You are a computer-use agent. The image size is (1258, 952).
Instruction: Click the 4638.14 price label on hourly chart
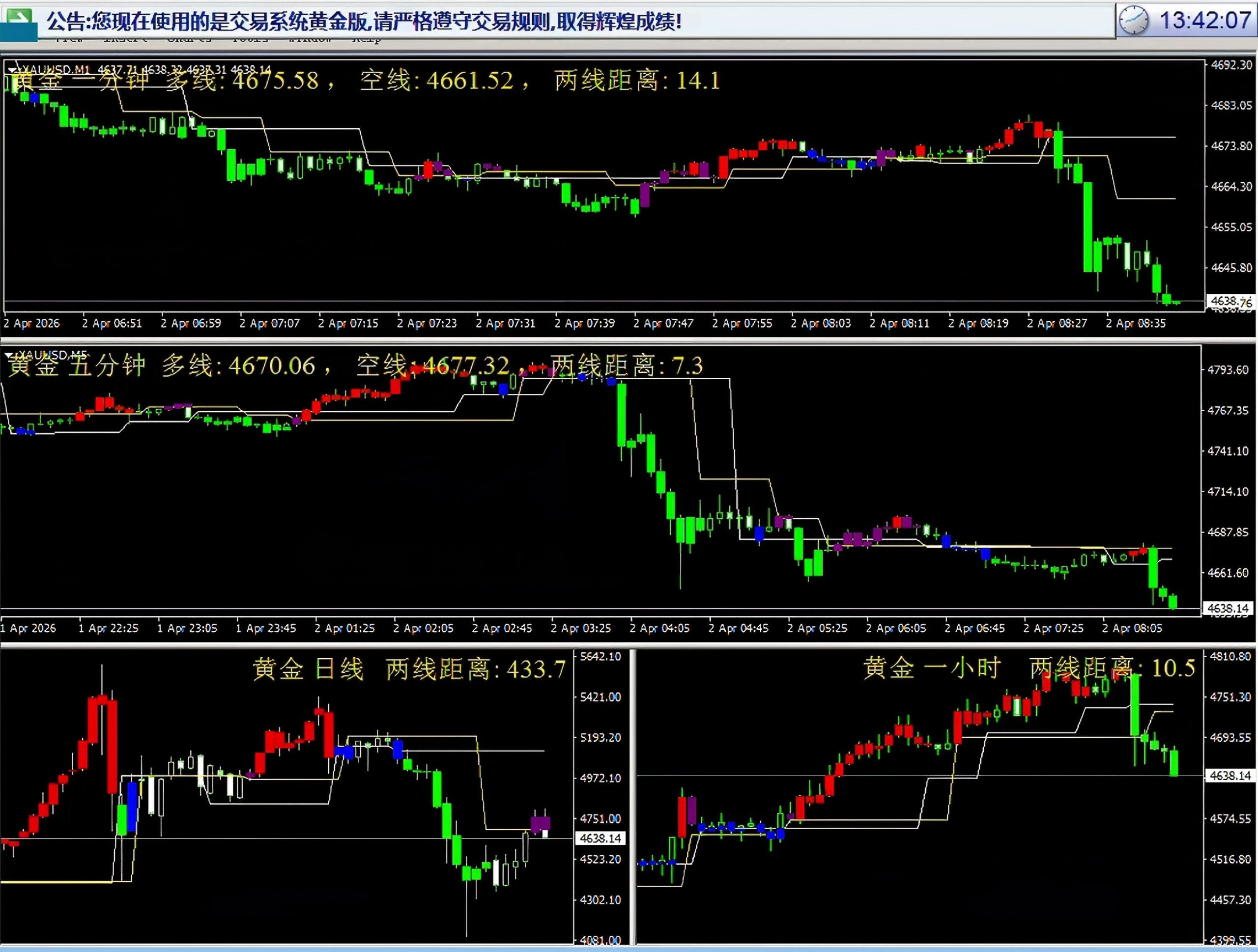pyautogui.click(x=1230, y=775)
